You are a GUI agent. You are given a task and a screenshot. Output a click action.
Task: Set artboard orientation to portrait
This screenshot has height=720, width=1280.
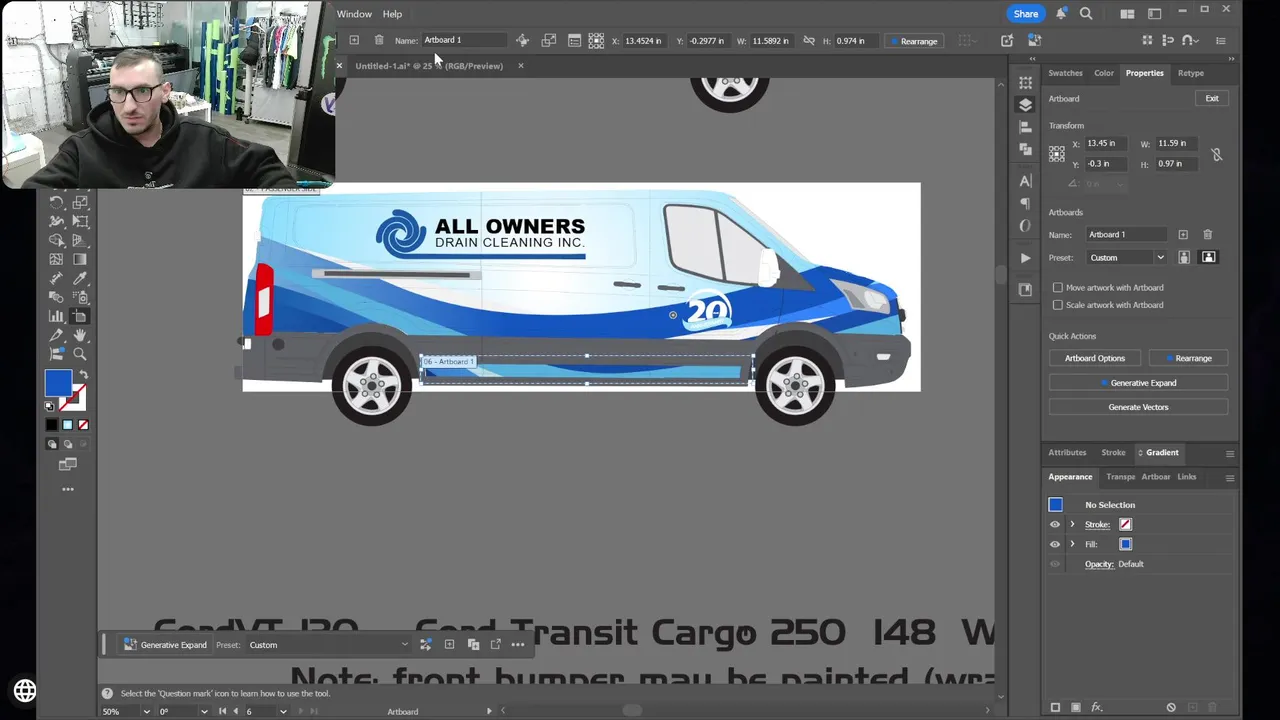(x=1184, y=257)
